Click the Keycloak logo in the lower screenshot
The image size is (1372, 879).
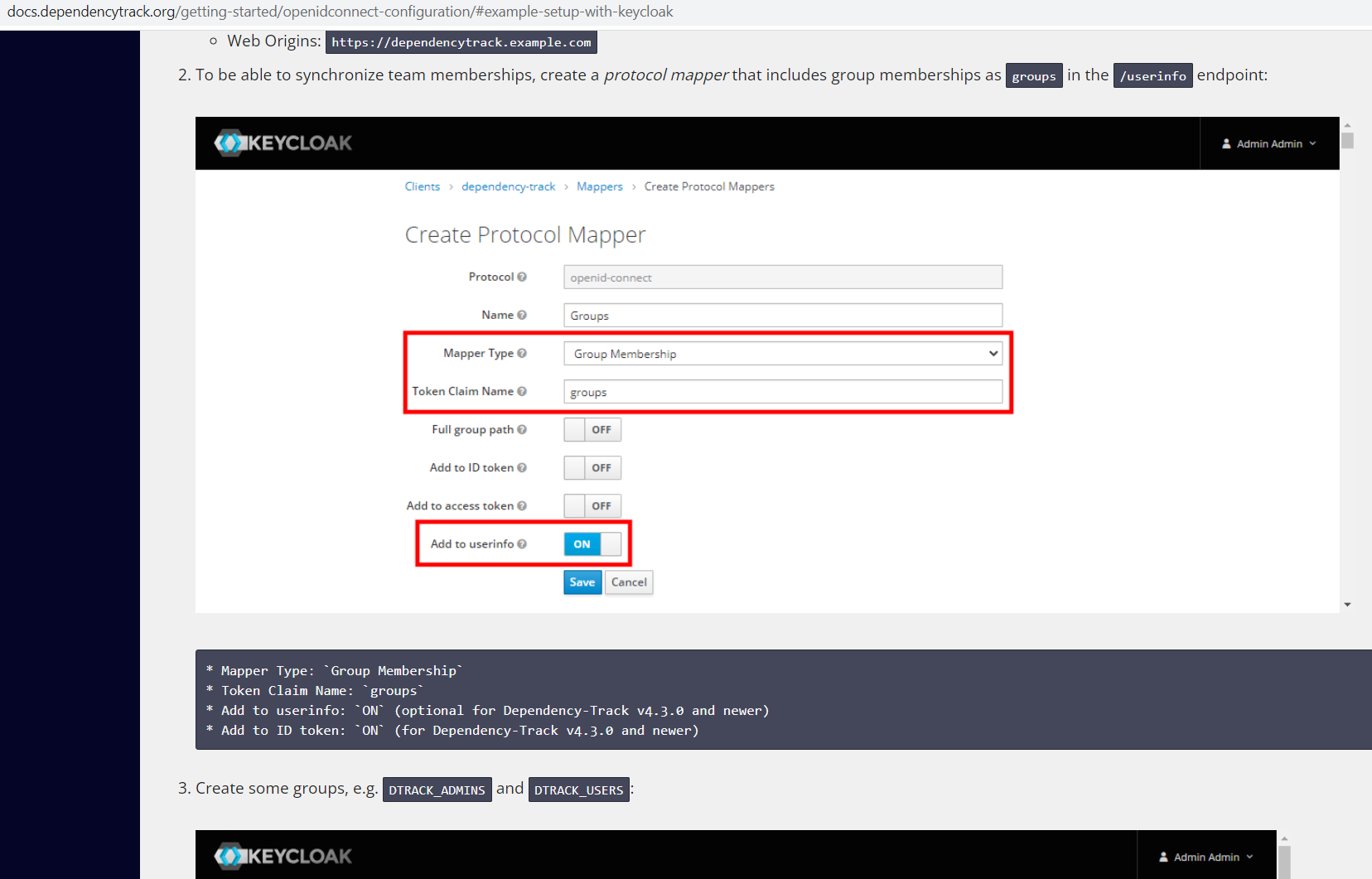coord(283,856)
